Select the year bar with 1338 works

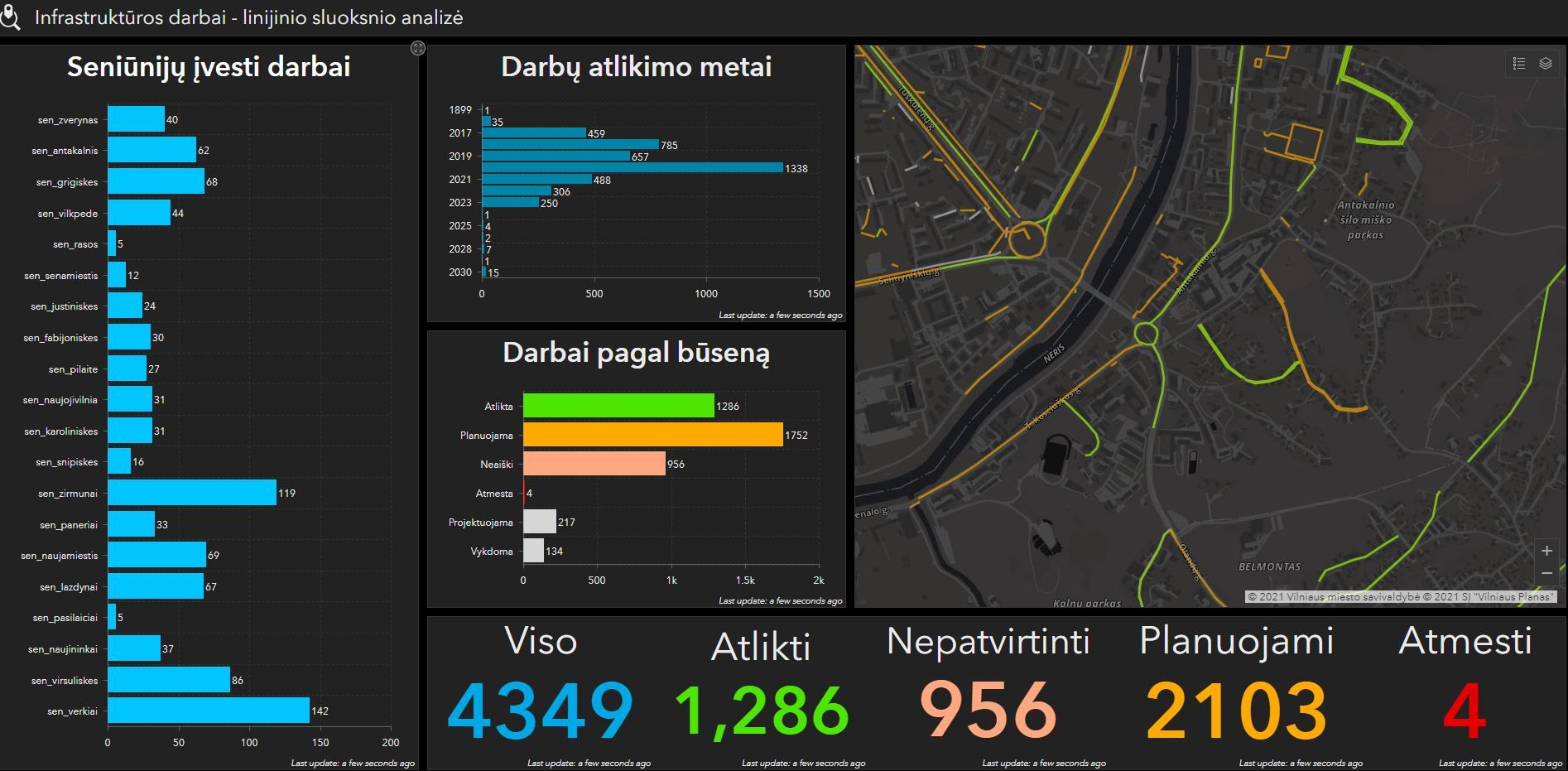632,168
